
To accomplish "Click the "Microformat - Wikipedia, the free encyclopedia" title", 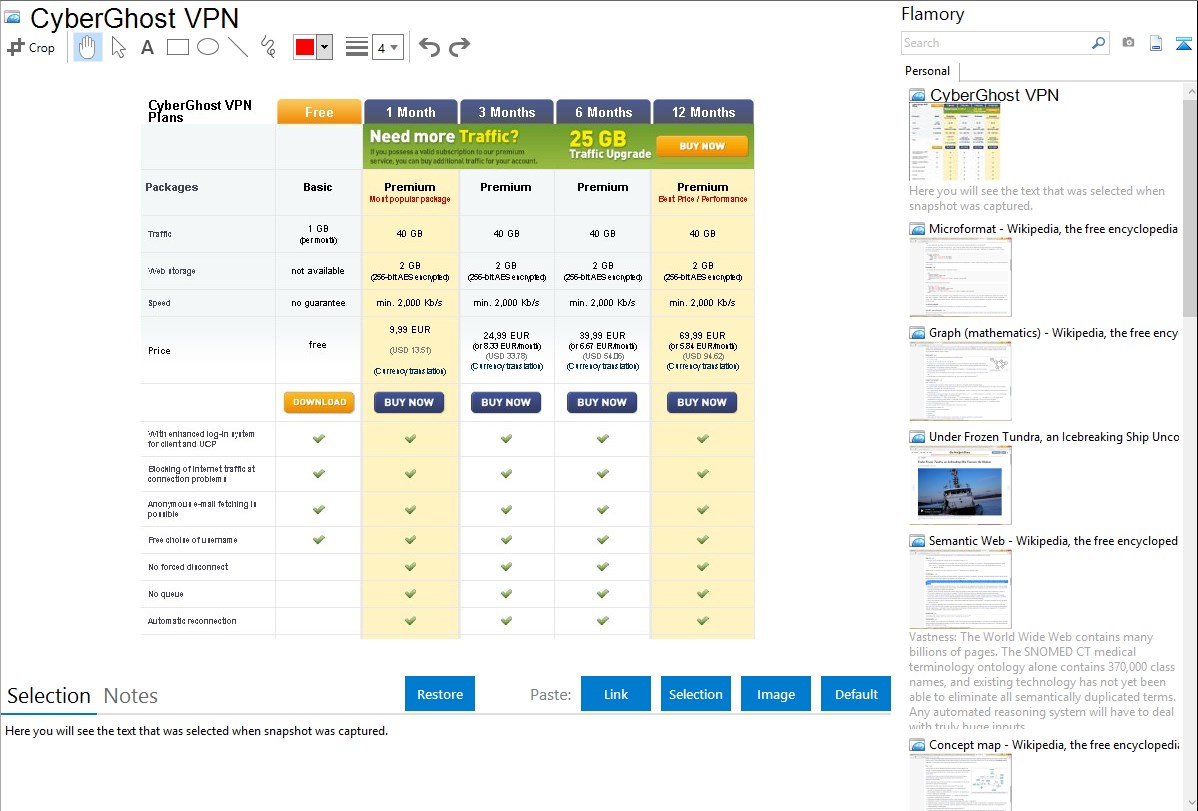I will pyautogui.click(x=1053, y=229).
